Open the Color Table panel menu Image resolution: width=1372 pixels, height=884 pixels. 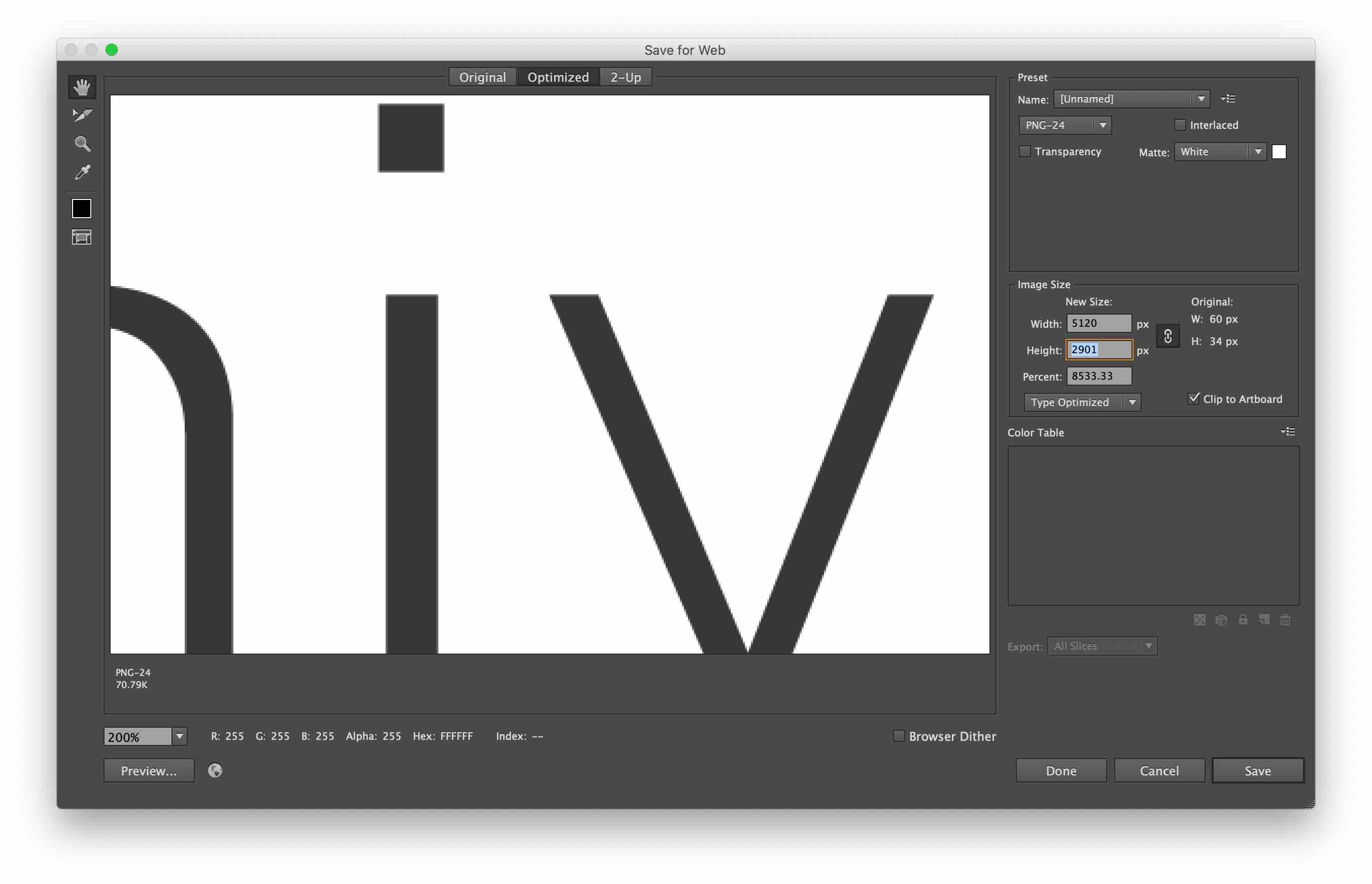click(x=1288, y=432)
